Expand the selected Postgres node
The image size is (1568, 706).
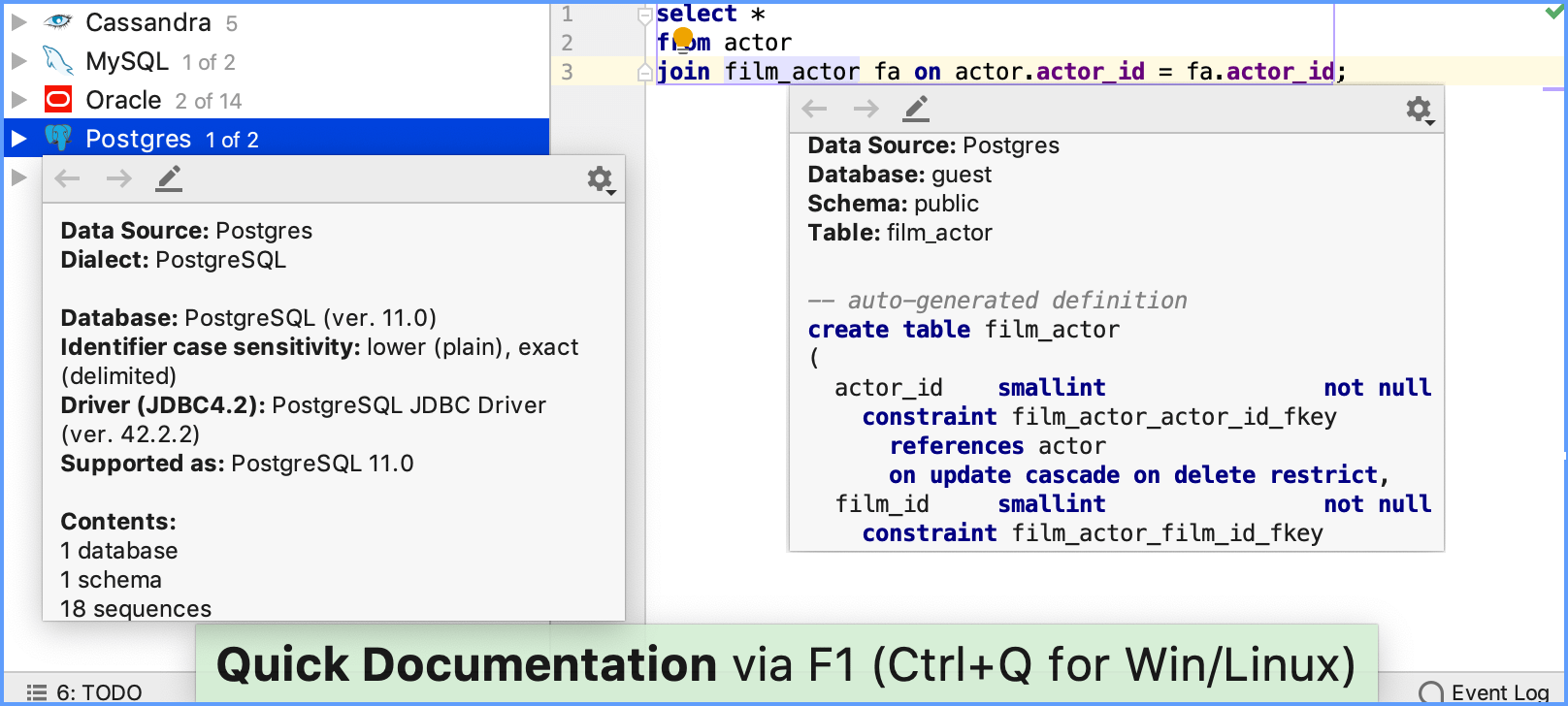pyautogui.click(x=18, y=139)
